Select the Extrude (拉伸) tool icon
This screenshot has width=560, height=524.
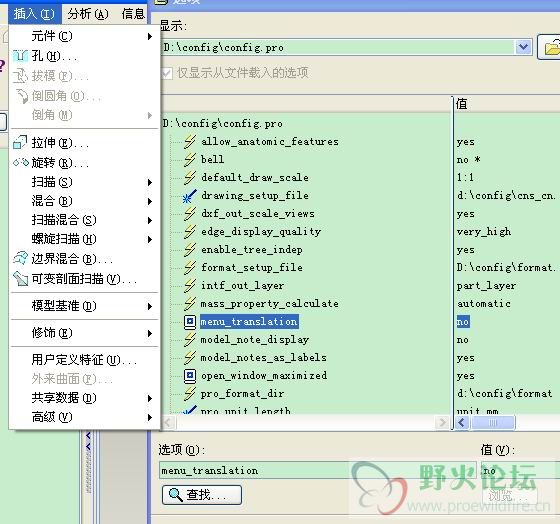click(20, 143)
